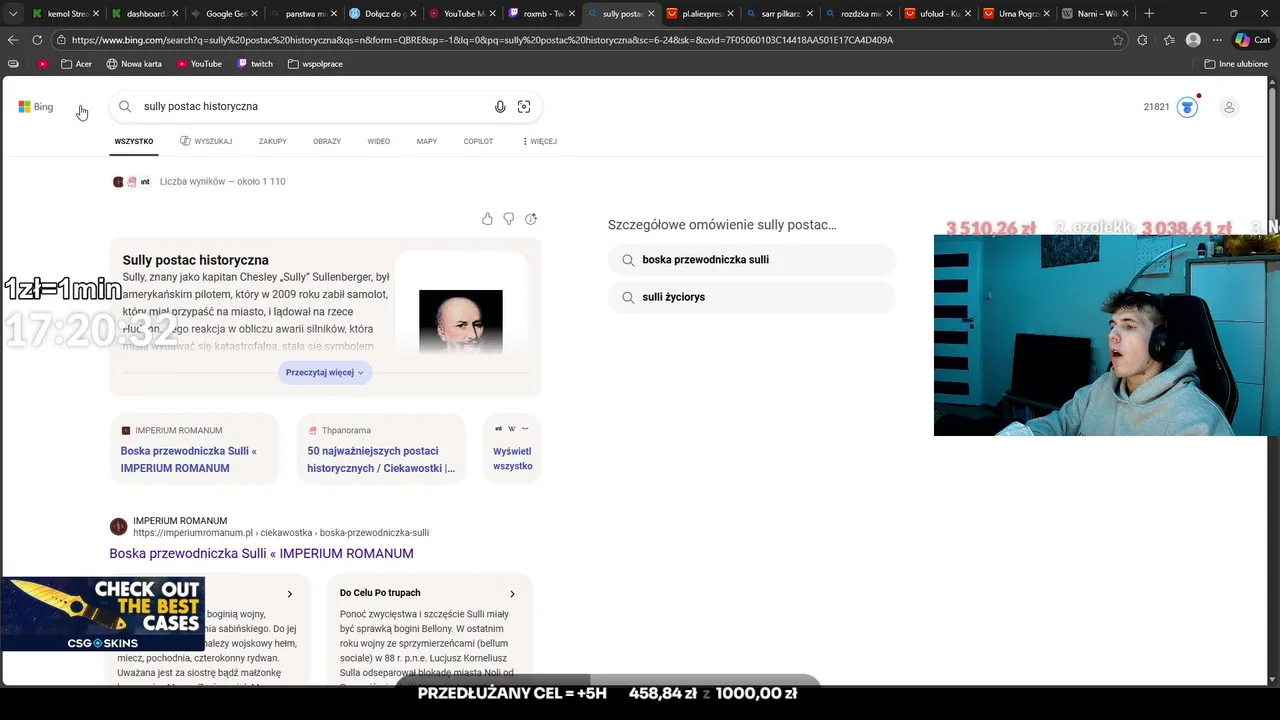Switch to MAPY tab
The image size is (1280, 720).
pos(427,142)
